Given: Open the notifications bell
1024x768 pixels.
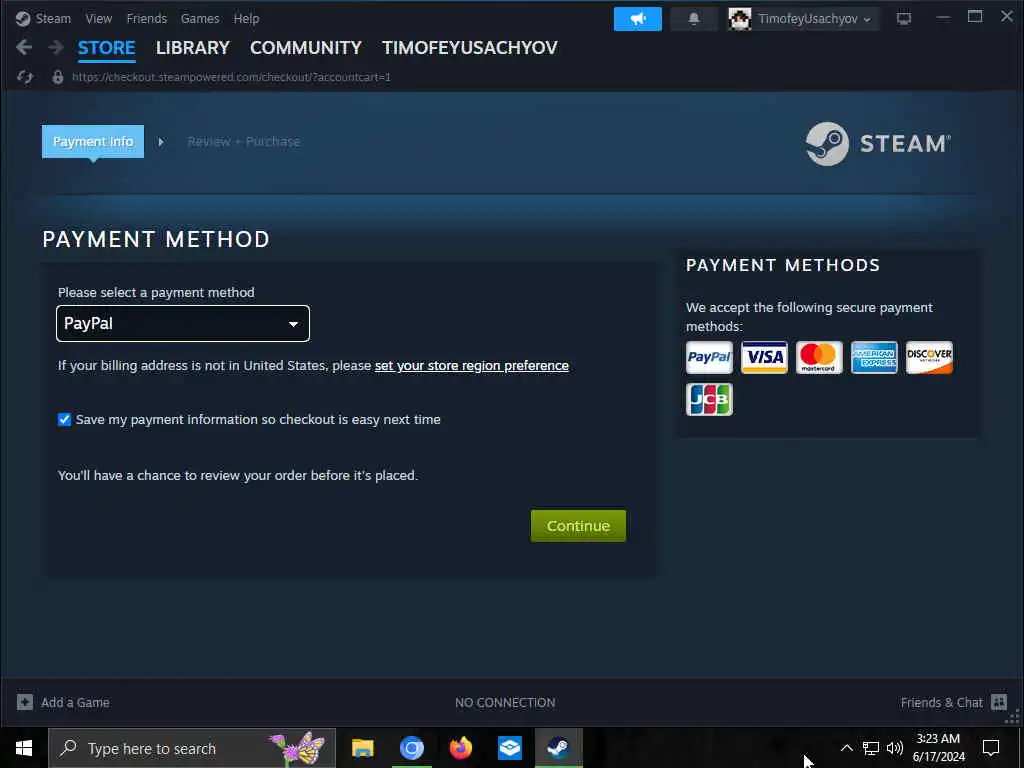Looking at the screenshot, I should pyautogui.click(x=694, y=19).
